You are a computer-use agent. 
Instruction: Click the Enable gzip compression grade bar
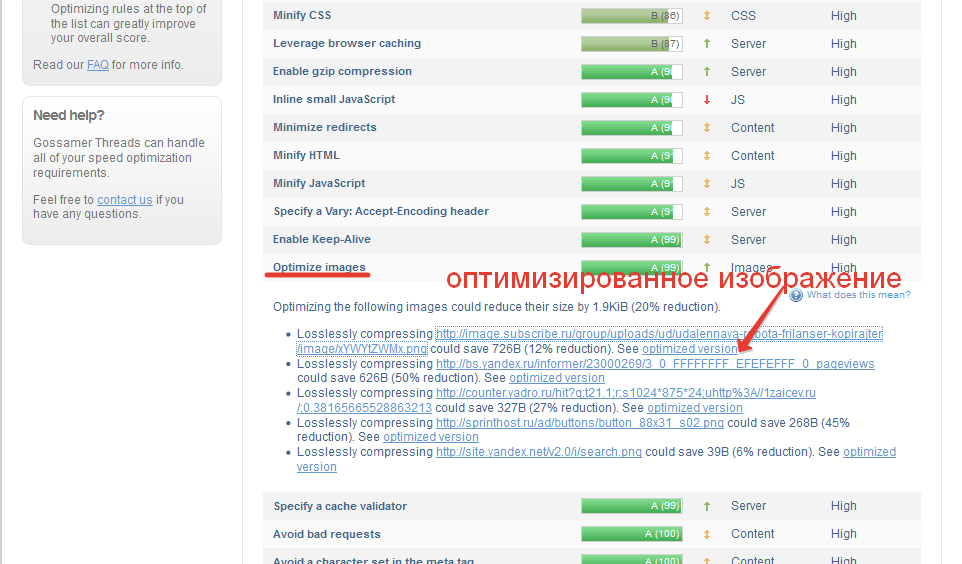(x=631, y=72)
